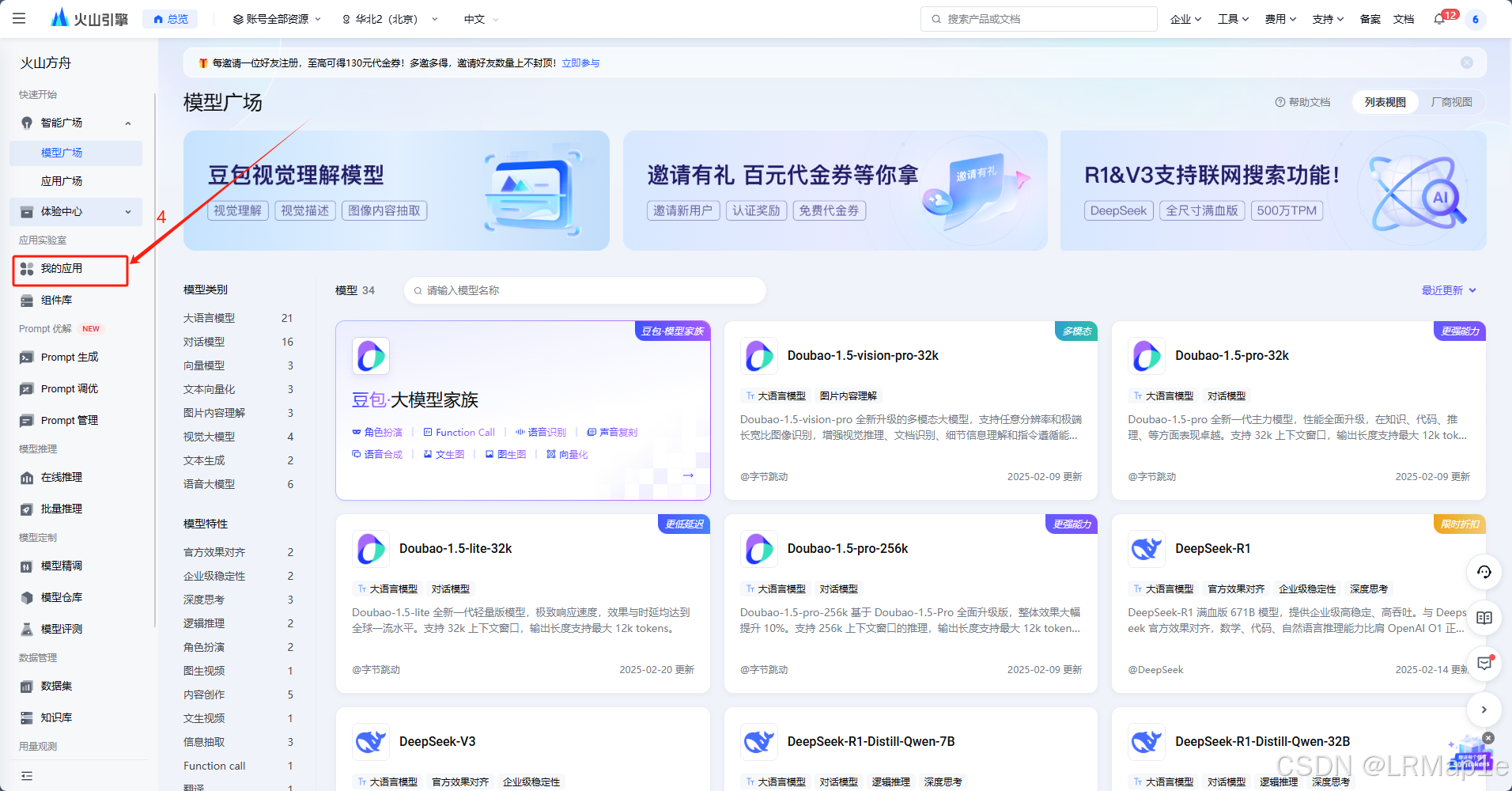Screen dimensions: 1512x791
Task: Open the 豆包视觉理解模型 banner
Action: (x=396, y=191)
